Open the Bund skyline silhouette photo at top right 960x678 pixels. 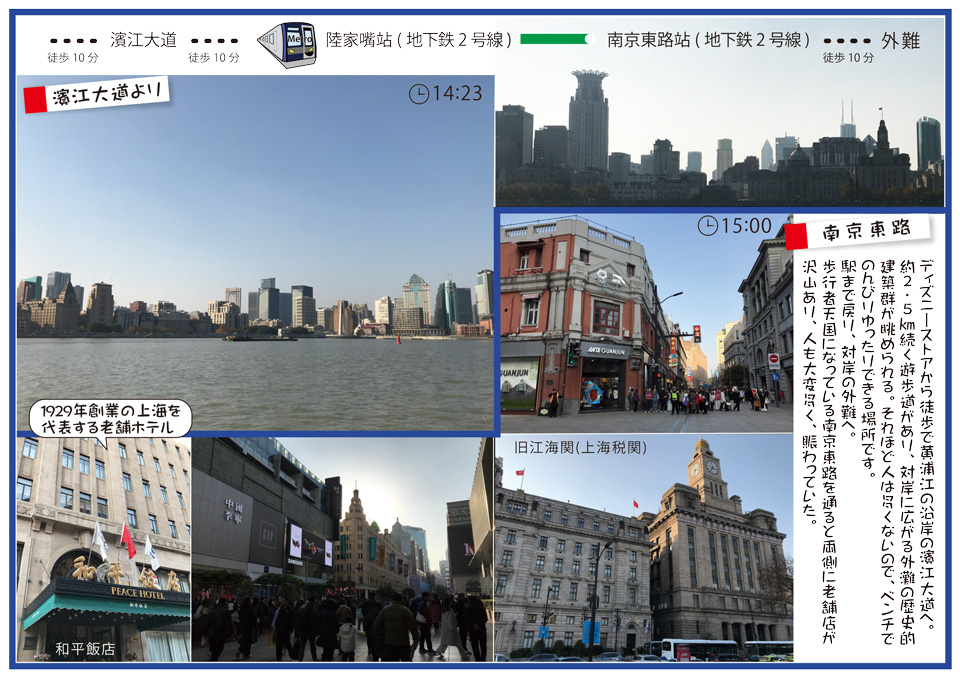pyautogui.click(x=720, y=120)
